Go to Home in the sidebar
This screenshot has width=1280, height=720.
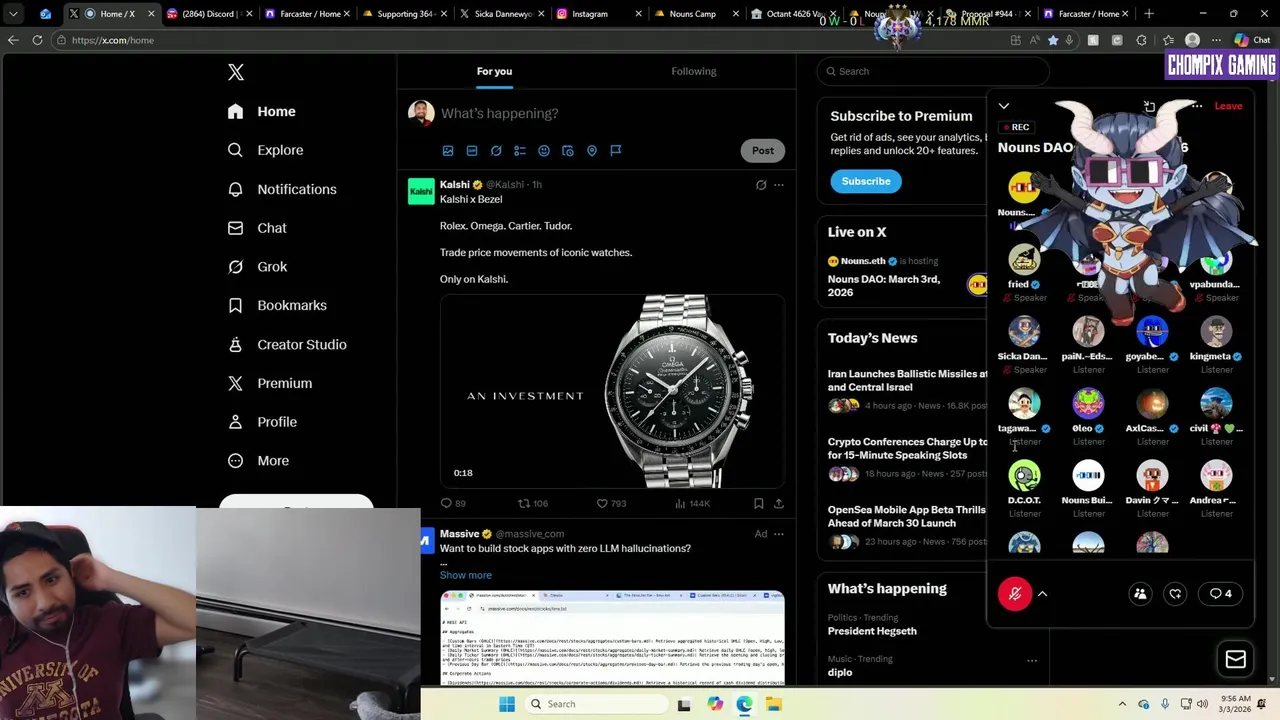click(262, 111)
